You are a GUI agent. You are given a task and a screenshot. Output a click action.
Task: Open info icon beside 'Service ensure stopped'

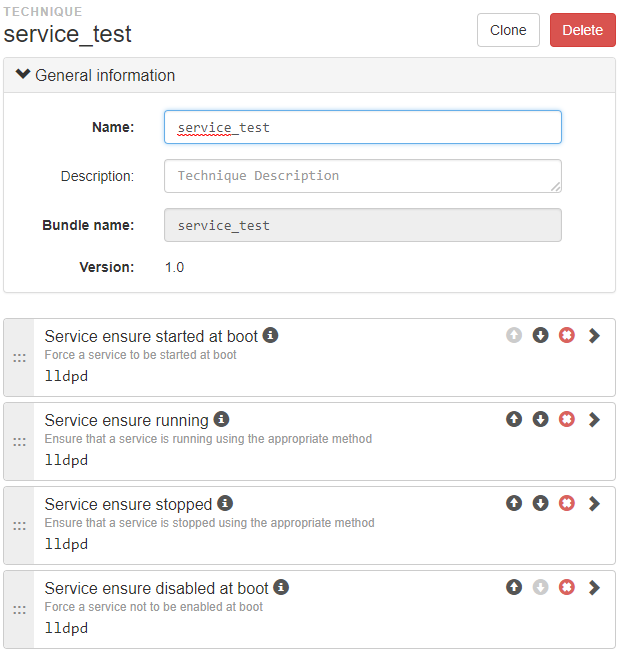(x=225, y=503)
